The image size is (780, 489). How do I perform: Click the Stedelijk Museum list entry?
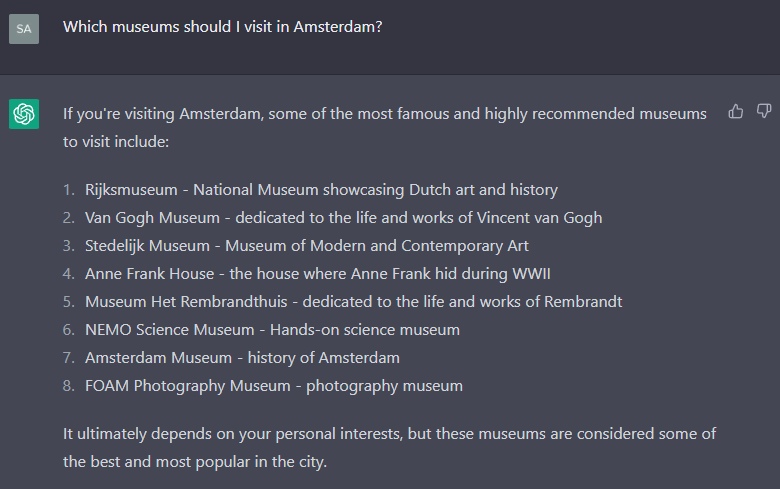306,245
